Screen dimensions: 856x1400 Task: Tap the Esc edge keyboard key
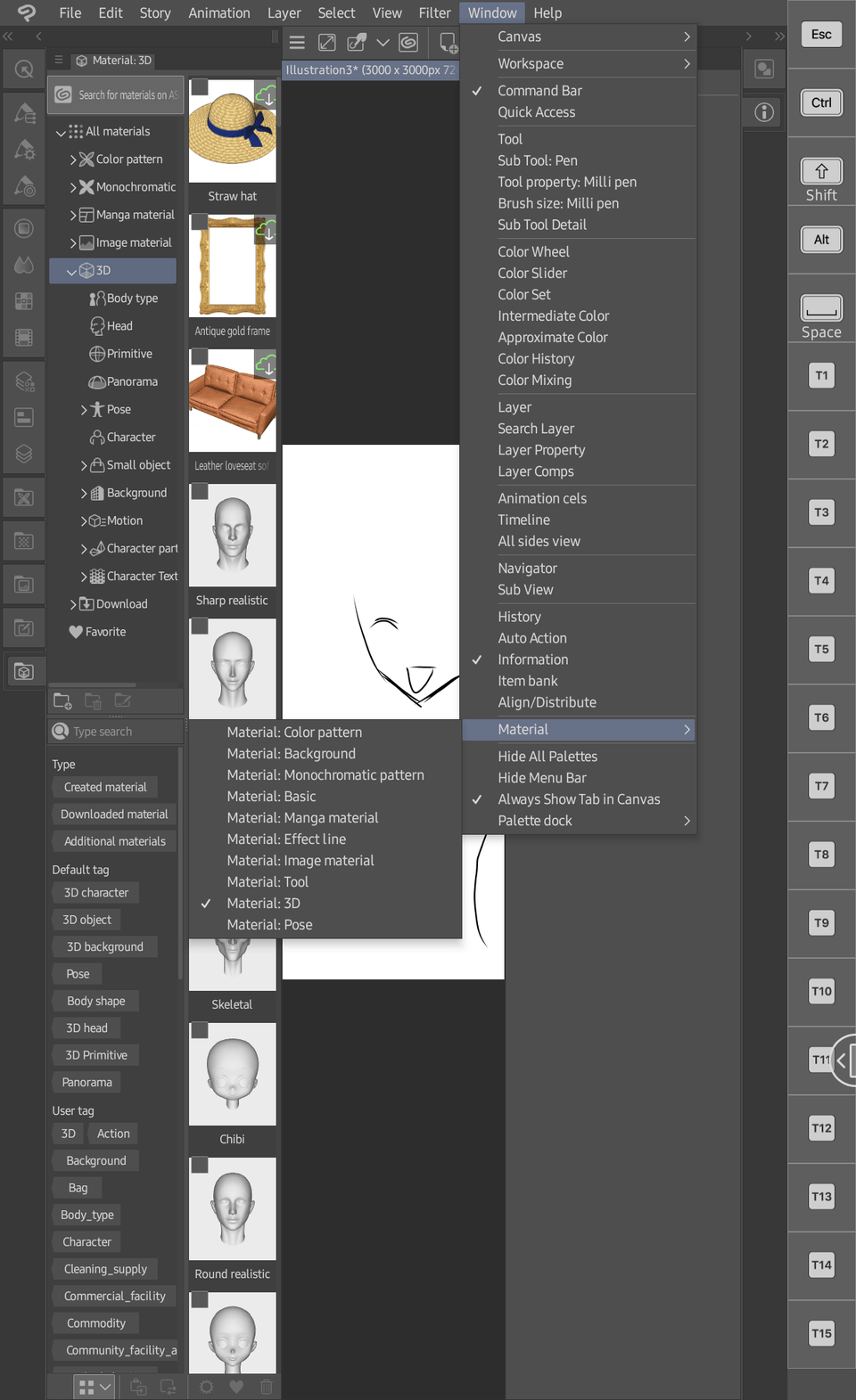click(821, 35)
